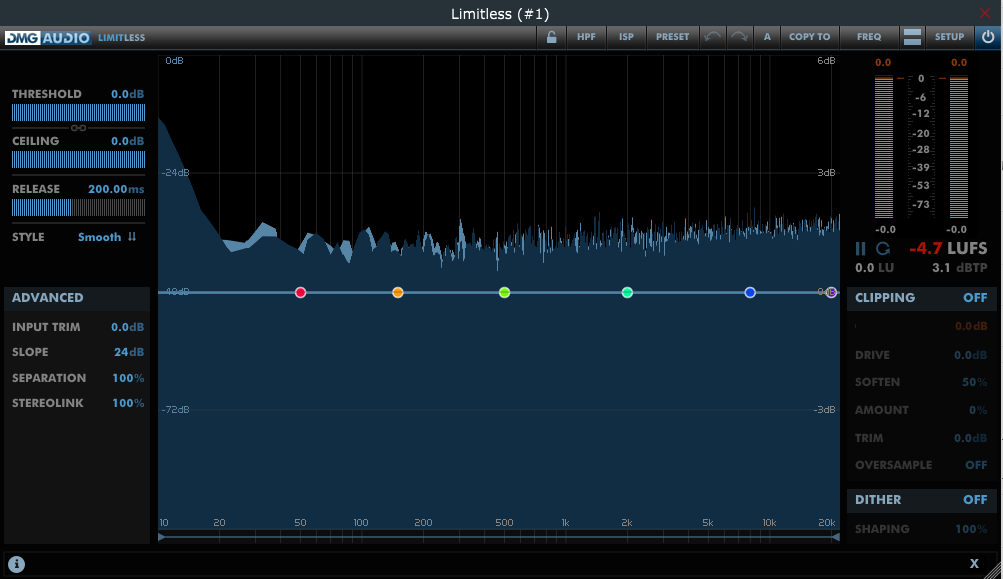1003x579 pixels.
Task: Adjust the Threshold slider bar
Action: coord(79,113)
